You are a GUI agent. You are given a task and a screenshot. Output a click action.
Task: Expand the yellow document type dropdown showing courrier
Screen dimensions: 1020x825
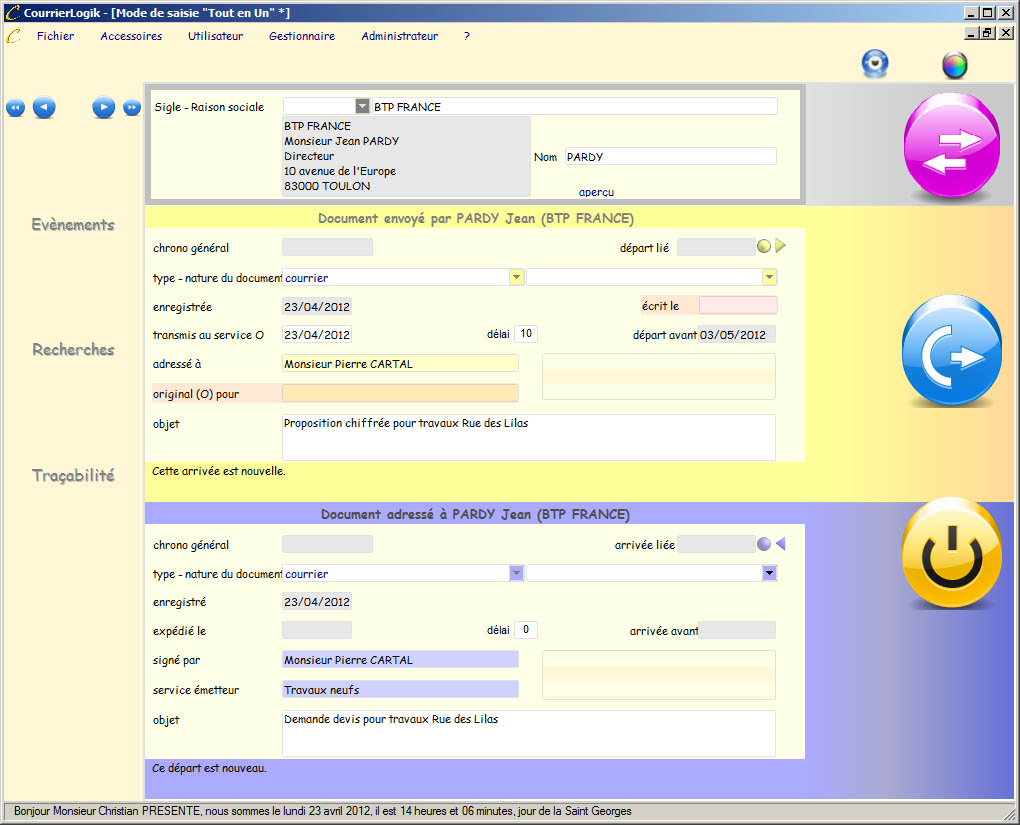click(516, 277)
